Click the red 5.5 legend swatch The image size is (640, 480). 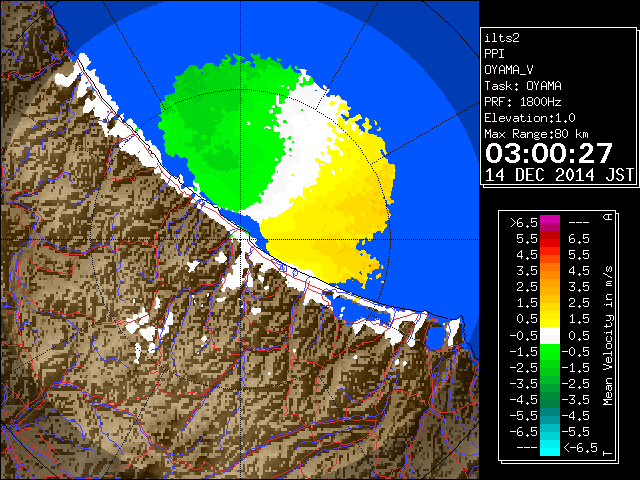[x=550, y=239]
